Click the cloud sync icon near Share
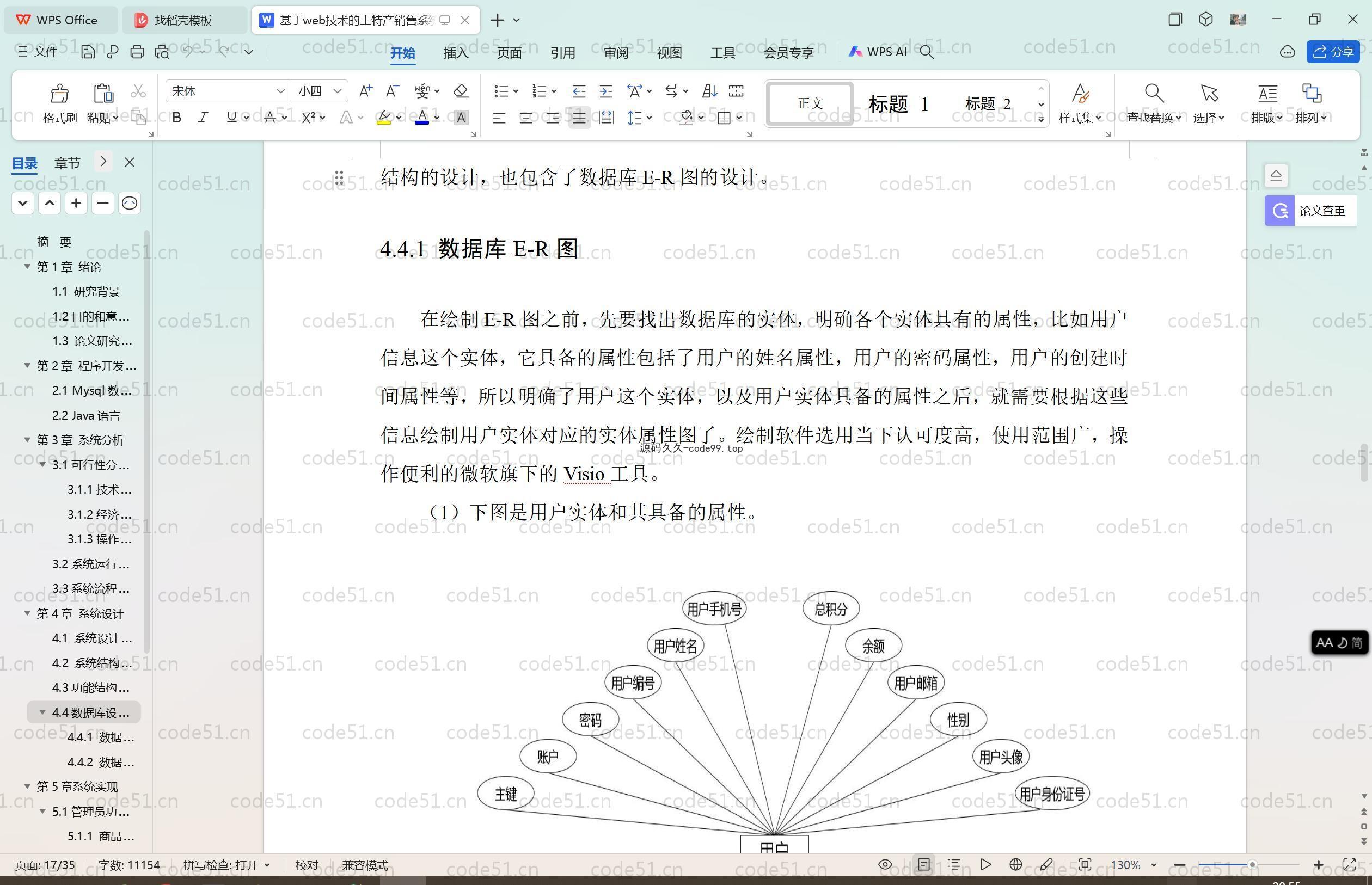 (x=1288, y=52)
